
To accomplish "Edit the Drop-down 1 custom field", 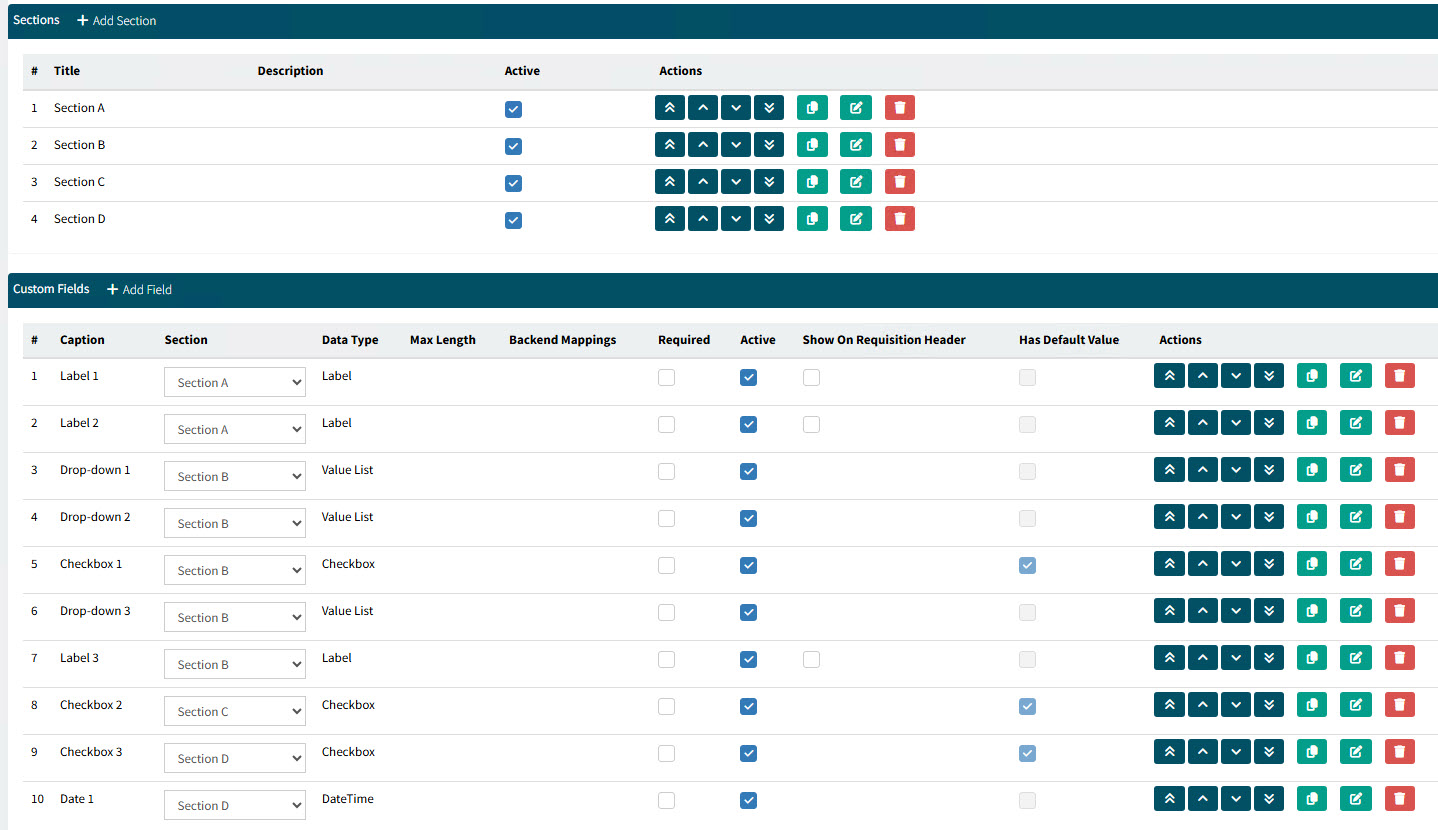I will pos(1355,470).
